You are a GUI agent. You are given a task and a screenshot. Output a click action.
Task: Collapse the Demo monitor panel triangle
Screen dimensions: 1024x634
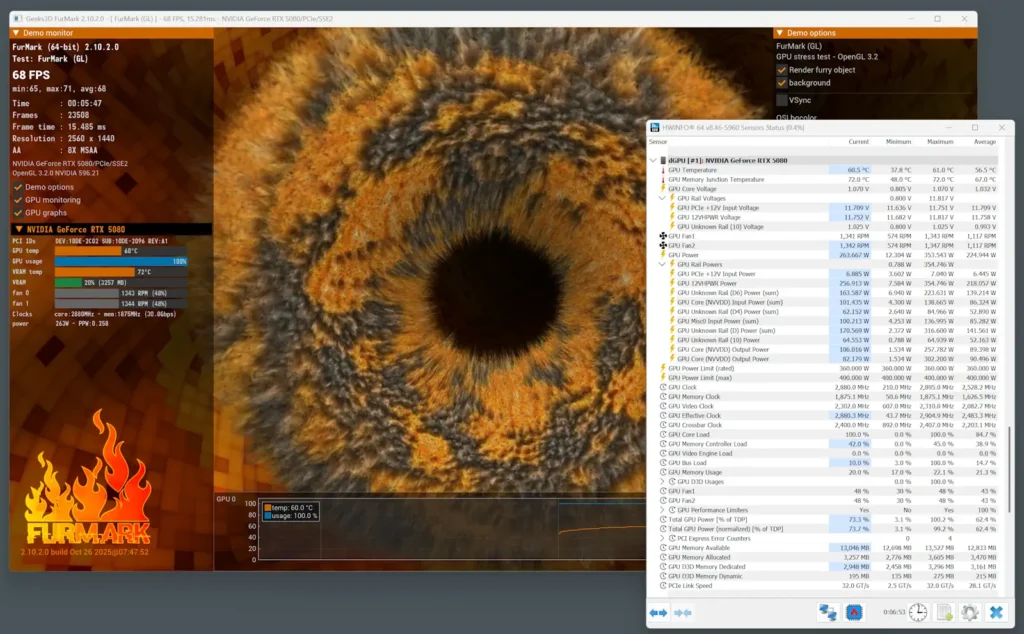click(16, 33)
